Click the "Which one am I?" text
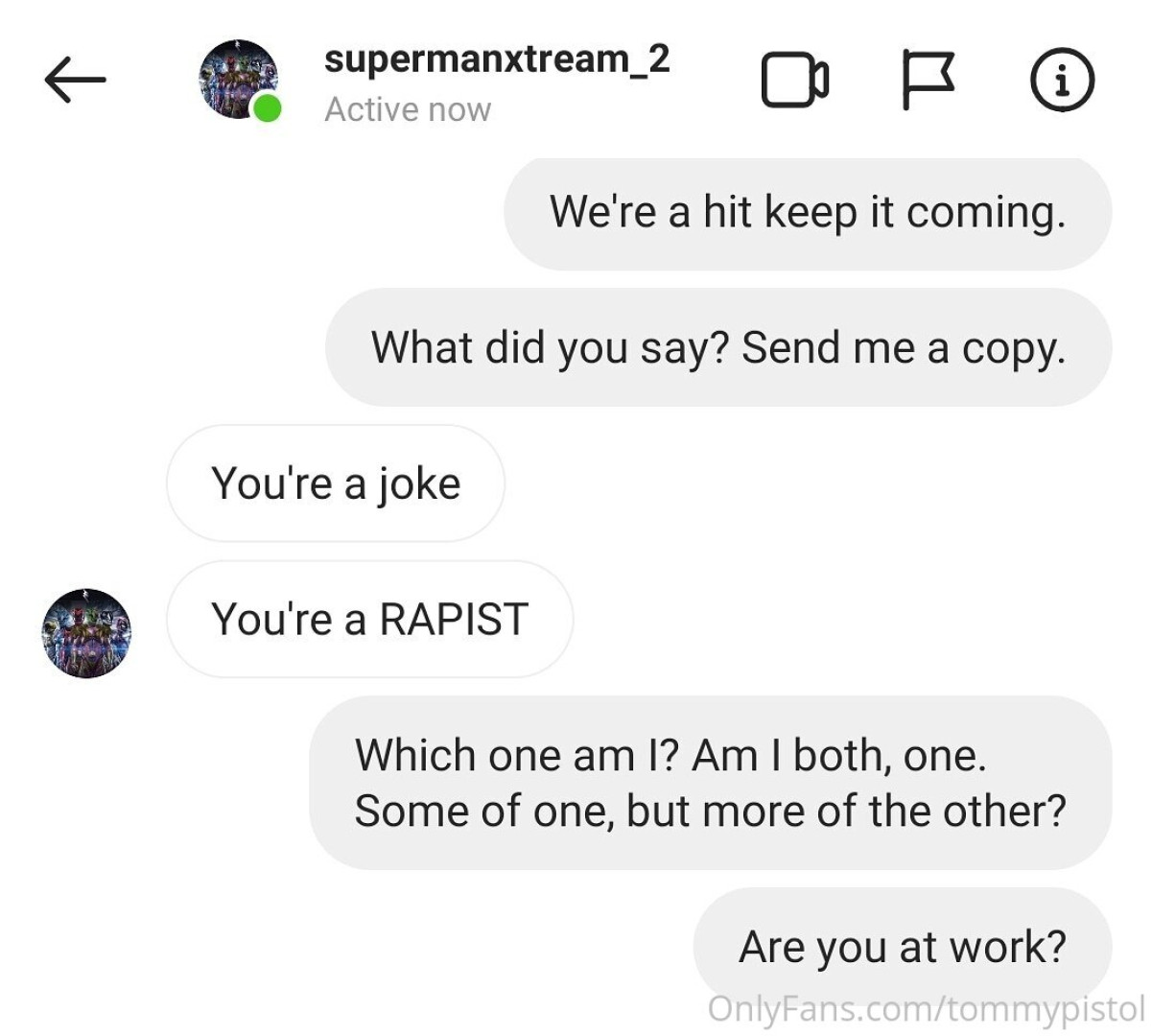This screenshot has width=1152, height=1036. [x=517, y=756]
